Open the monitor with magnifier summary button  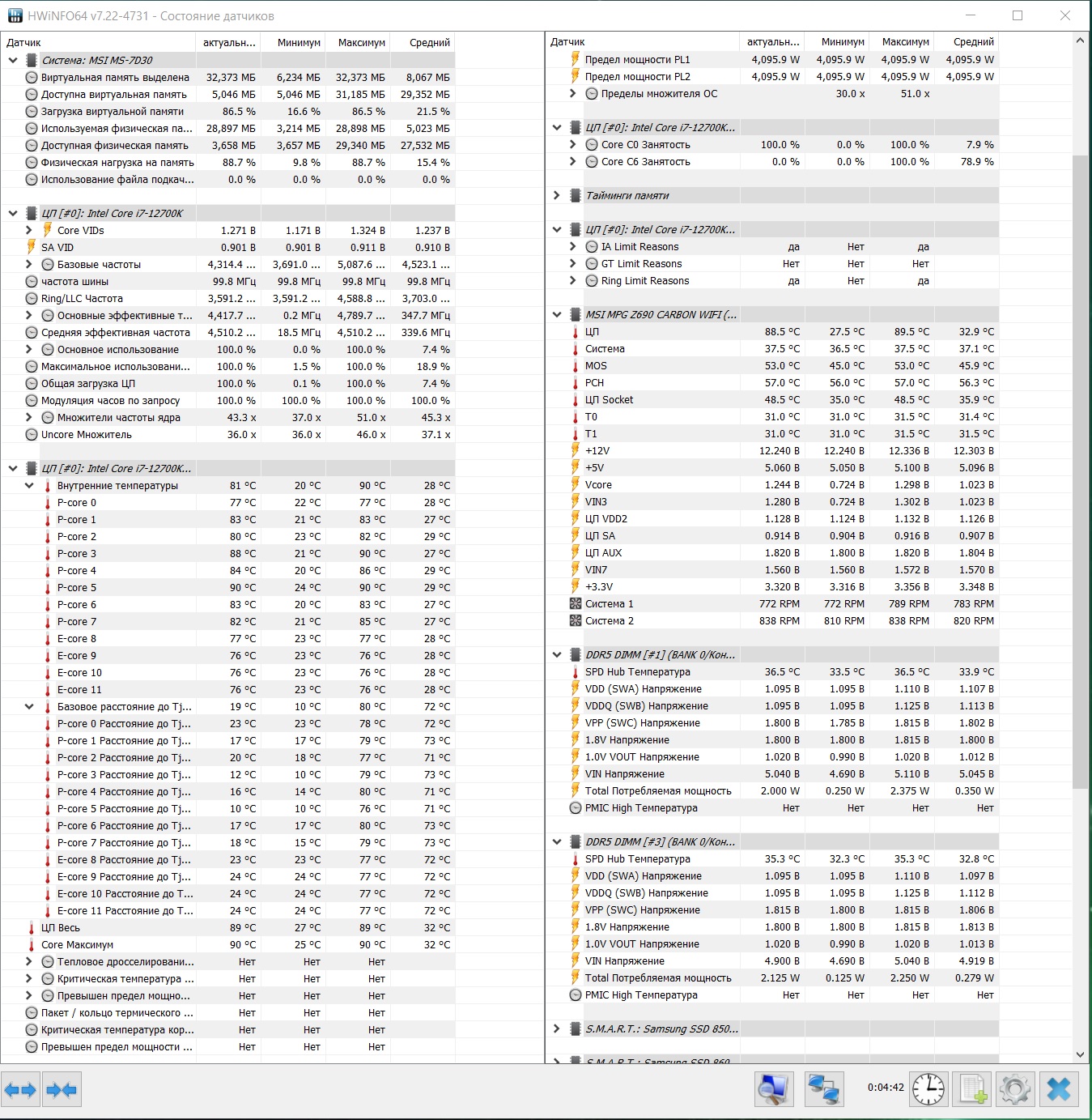[774, 1089]
